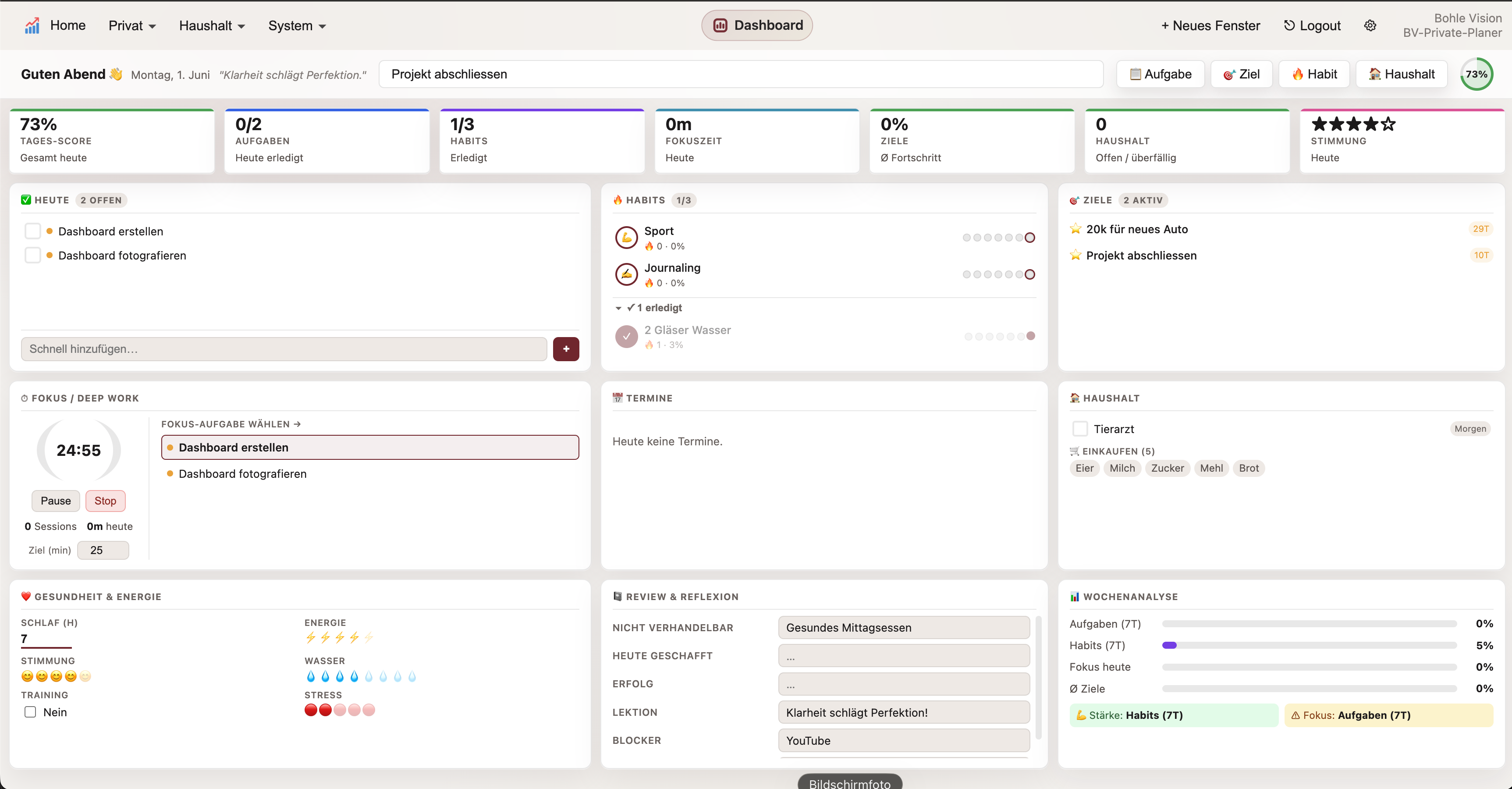Click today's open circle for Sport

pyautogui.click(x=1029, y=237)
